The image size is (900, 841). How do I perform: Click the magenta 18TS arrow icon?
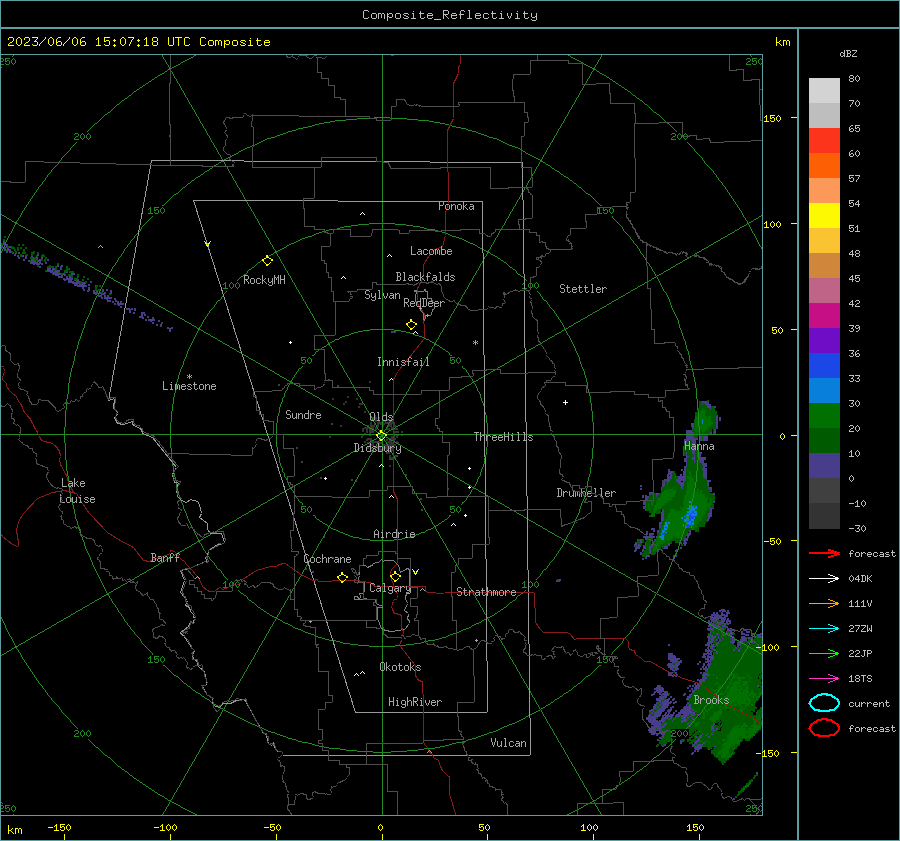[824, 678]
